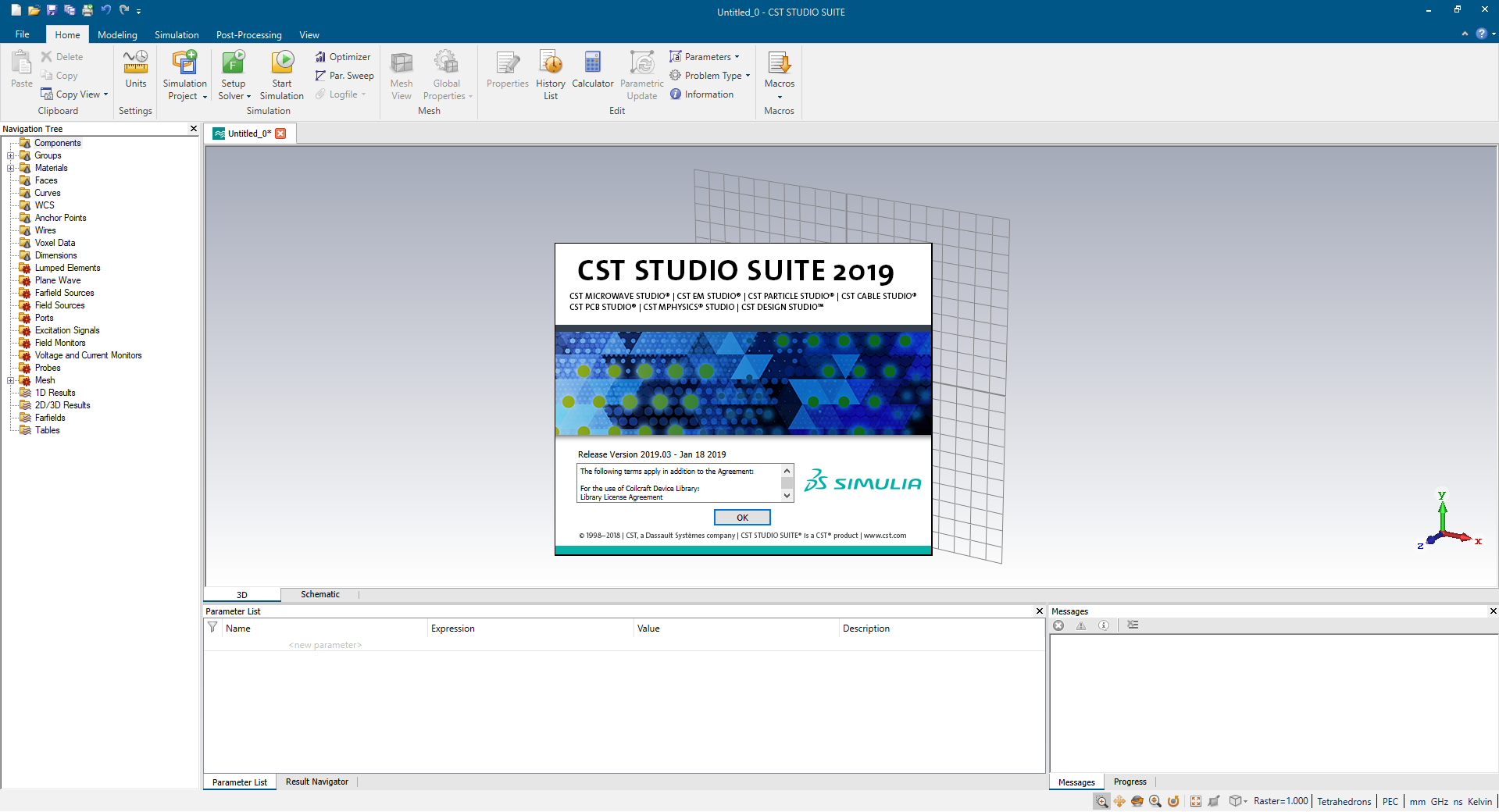Expand the Groups tree node
This screenshot has height=812, width=1499.
tap(11, 155)
